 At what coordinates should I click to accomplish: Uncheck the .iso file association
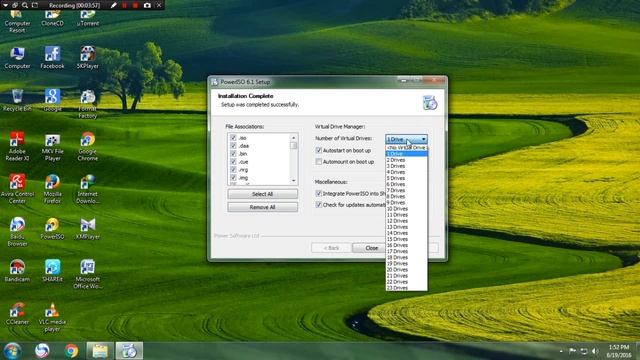[x=233, y=138]
